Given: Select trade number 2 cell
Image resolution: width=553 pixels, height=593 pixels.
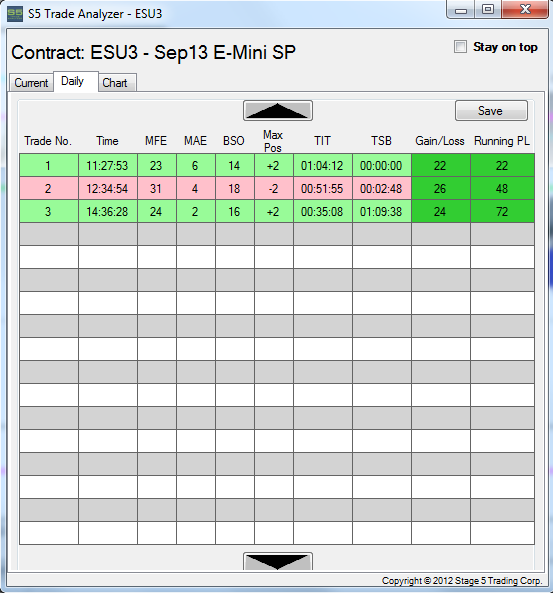Looking at the screenshot, I should (x=49, y=188).
